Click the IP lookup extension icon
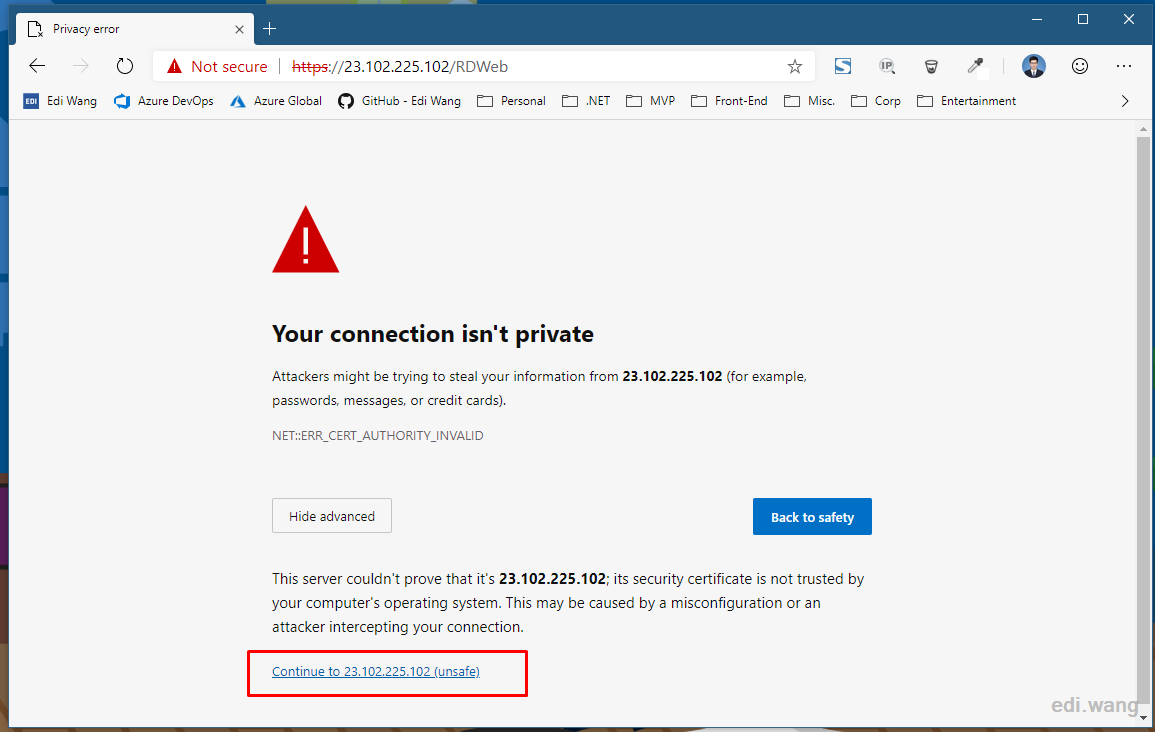 (x=887, y=66)
